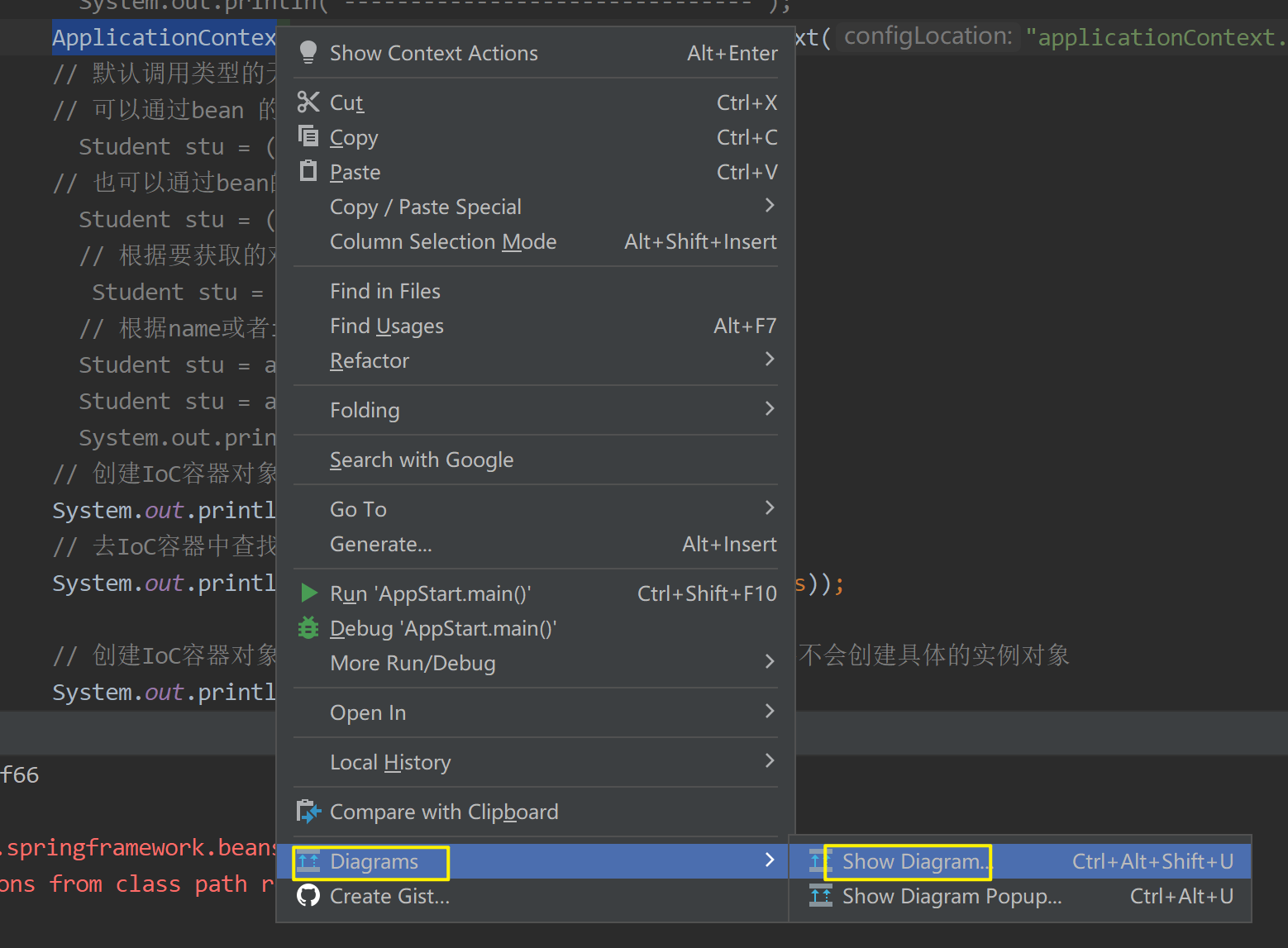
Task: Select Cut from the context menu
Action: click(x=535, y=102)
